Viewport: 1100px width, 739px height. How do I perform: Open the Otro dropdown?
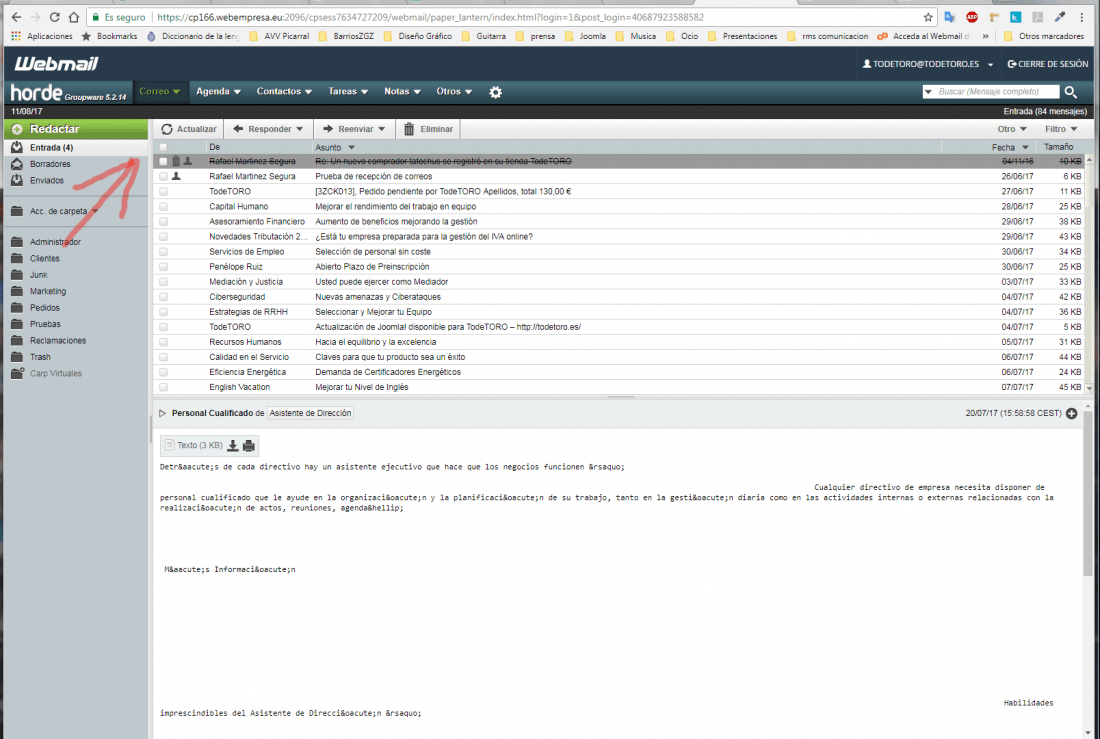[1012, 129]
